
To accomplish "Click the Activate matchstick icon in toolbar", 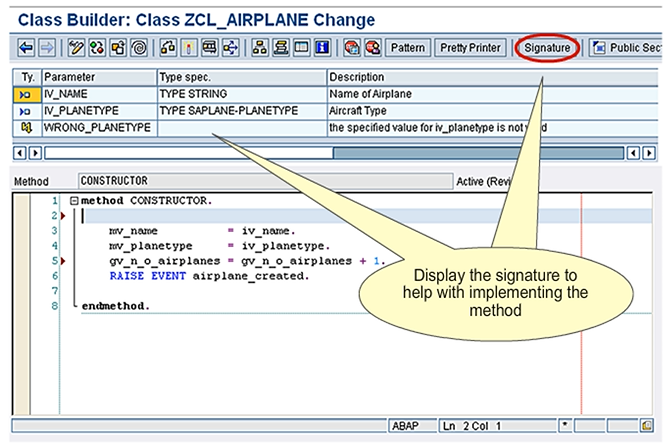I will pyautogui.click(x=187, y=47).
